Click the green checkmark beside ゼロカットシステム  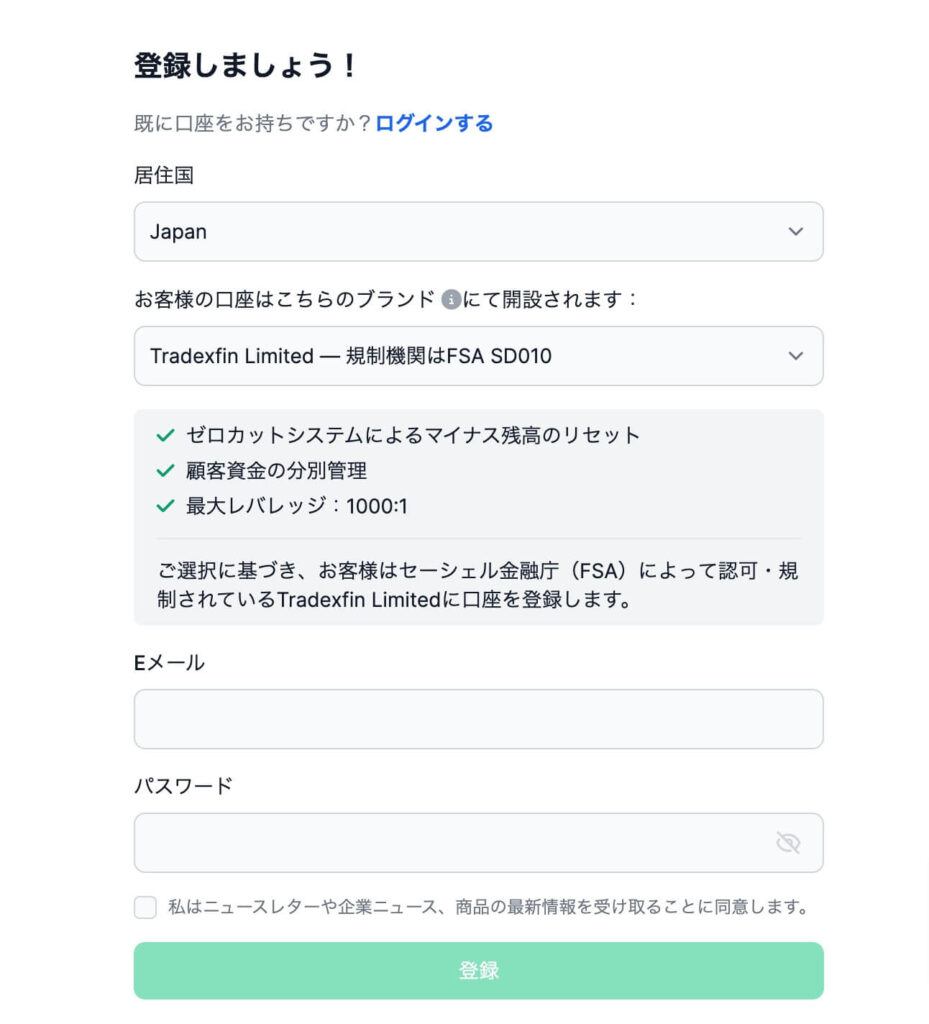point(163,435)
